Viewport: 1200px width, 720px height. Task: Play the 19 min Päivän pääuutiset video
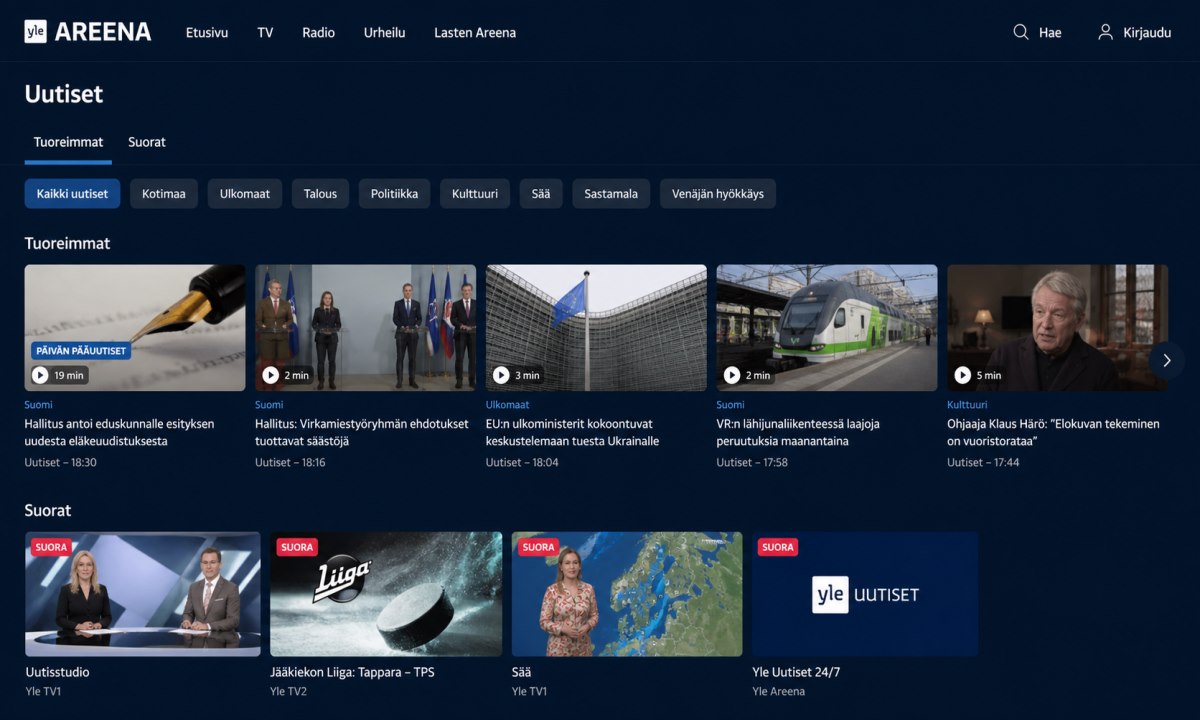tap(40, 375)
